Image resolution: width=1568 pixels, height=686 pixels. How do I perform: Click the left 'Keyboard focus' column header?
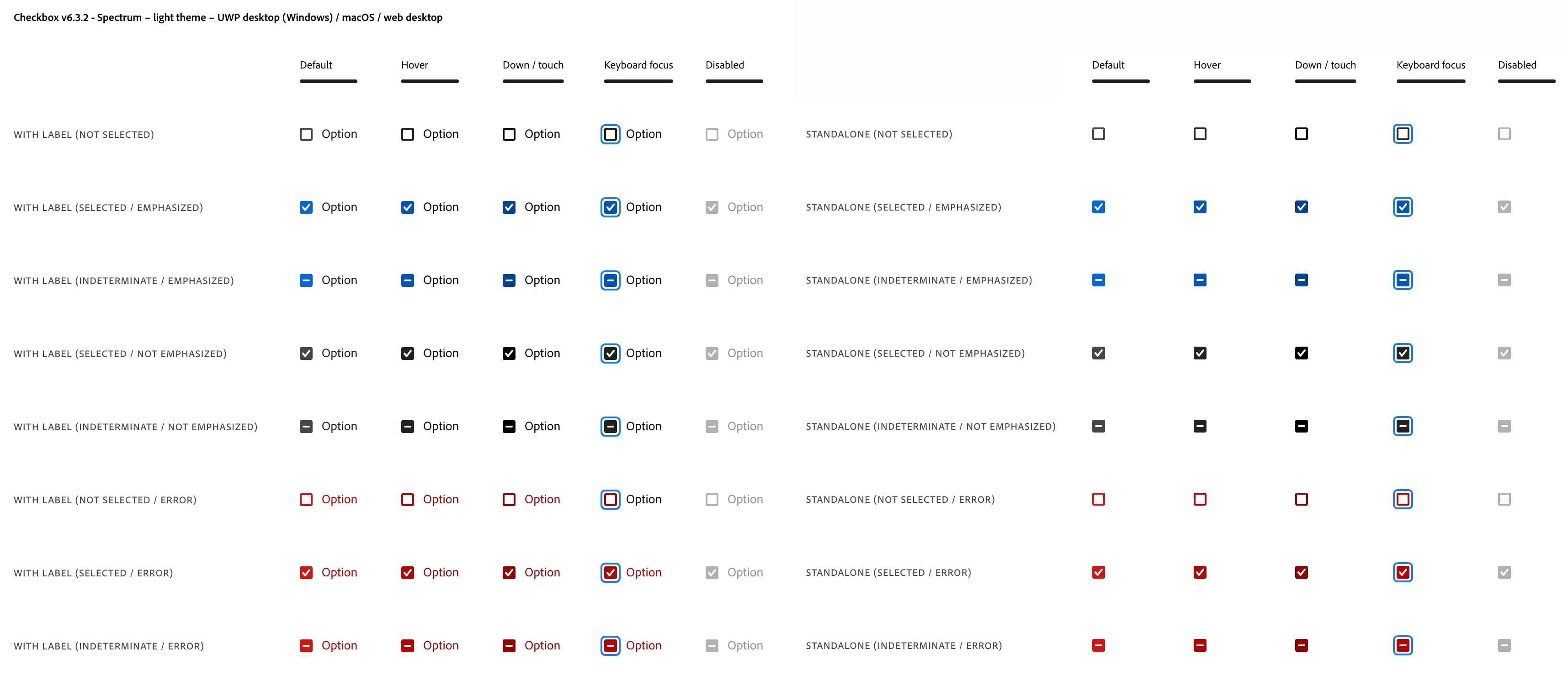[638, 65]
